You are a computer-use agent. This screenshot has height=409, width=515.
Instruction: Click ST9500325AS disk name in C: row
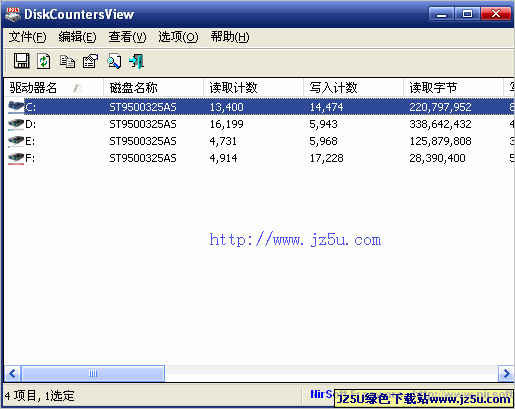143,107
